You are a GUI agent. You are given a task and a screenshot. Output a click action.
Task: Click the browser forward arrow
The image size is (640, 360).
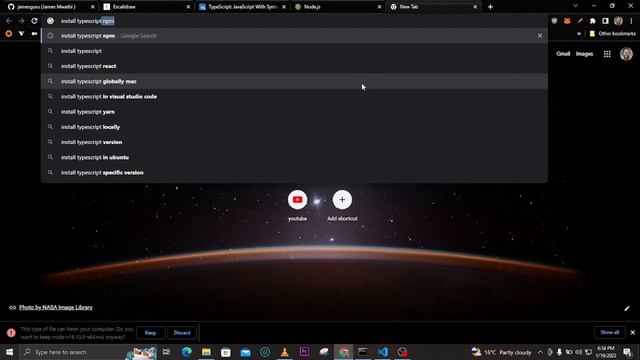tap(22, 21)
